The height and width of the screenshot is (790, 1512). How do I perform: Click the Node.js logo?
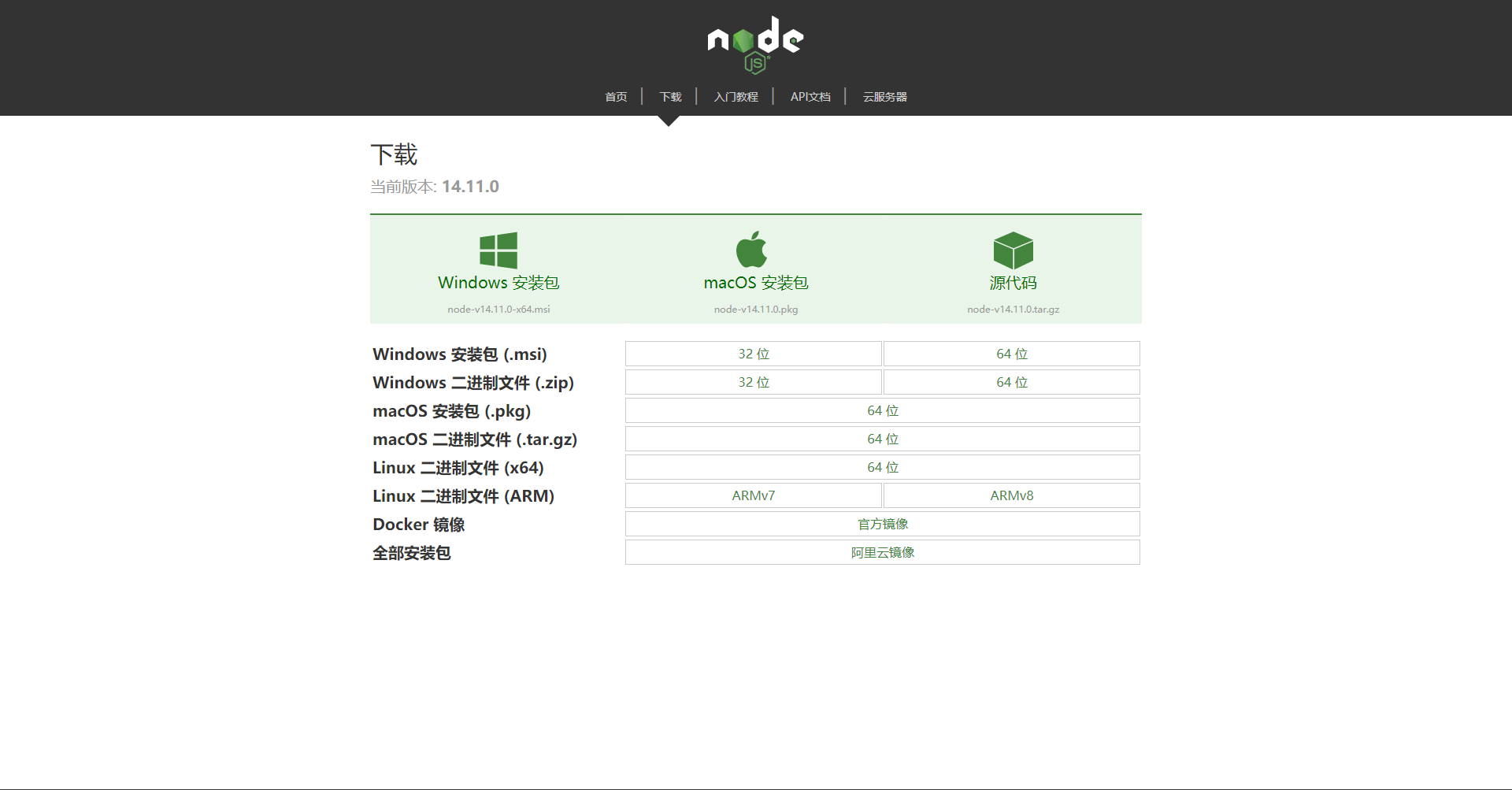pyautogui.click(x=755, y=45)
